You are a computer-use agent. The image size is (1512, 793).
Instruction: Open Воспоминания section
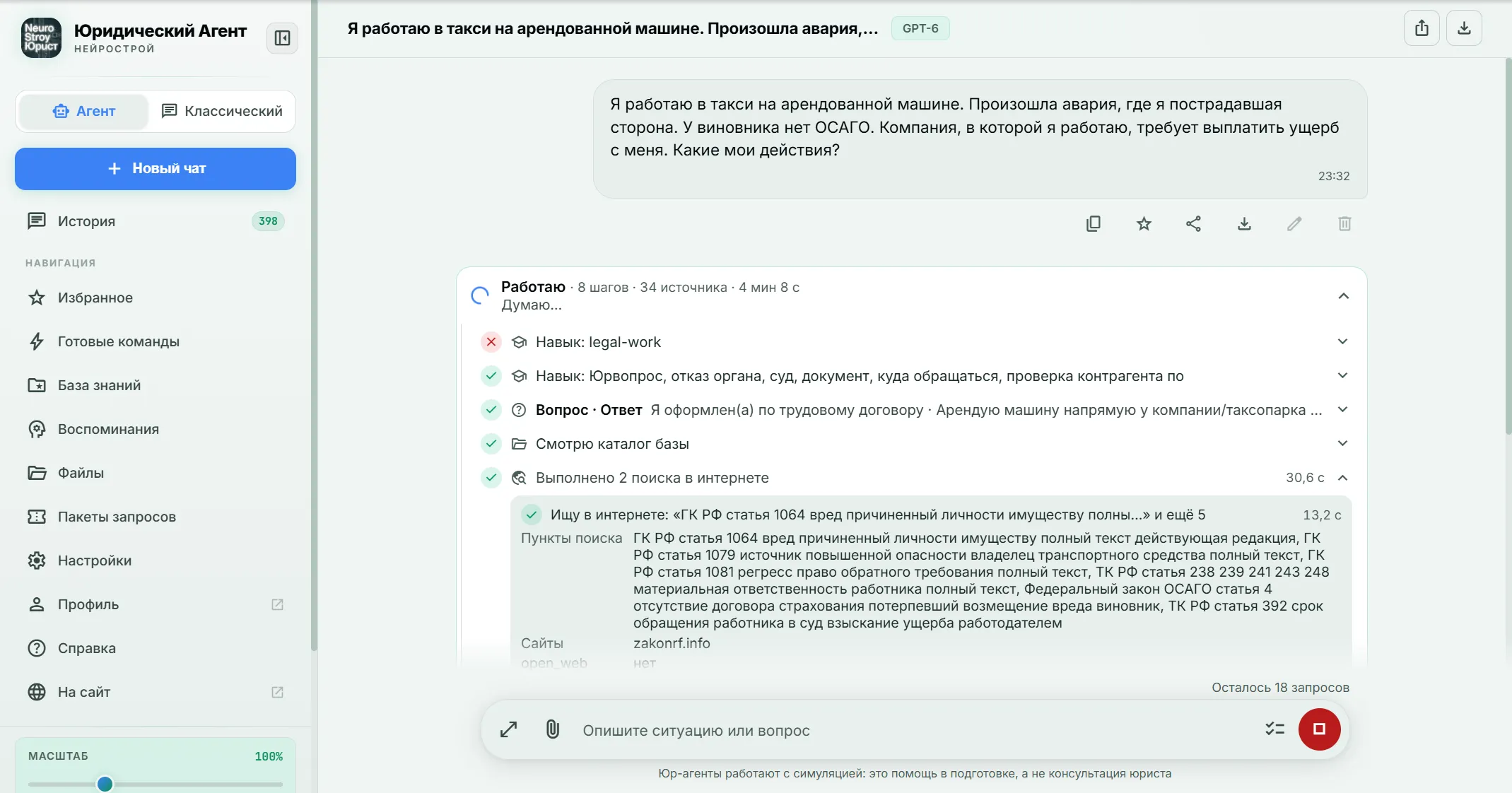coord(156,429)
